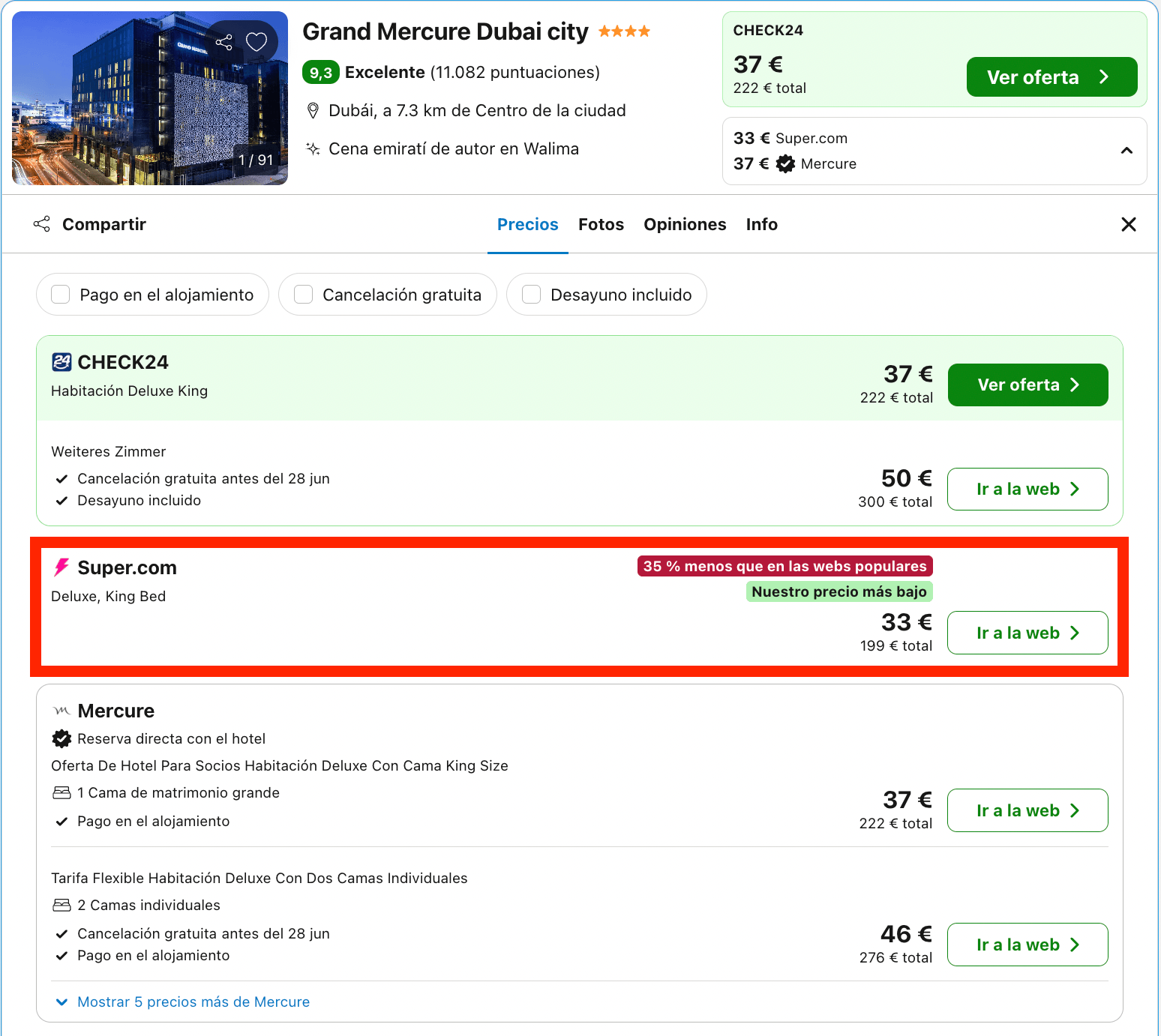Click Ir a la web for 37 € Mercure
Image resolution: width=1161 pixels, height=1036 pixels.
pos(1027,810)
